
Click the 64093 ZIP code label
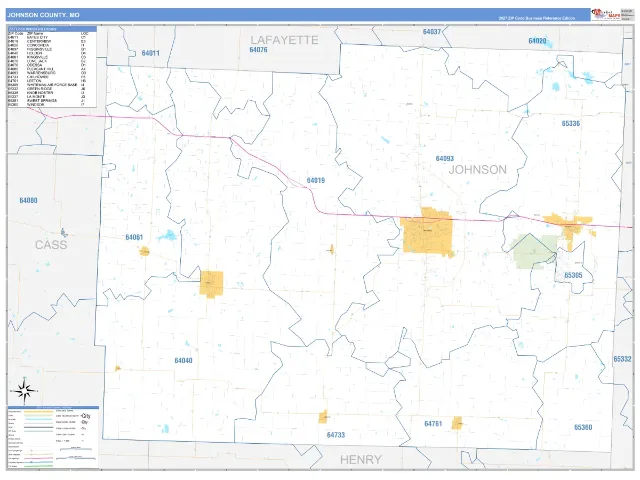(444, 158)
